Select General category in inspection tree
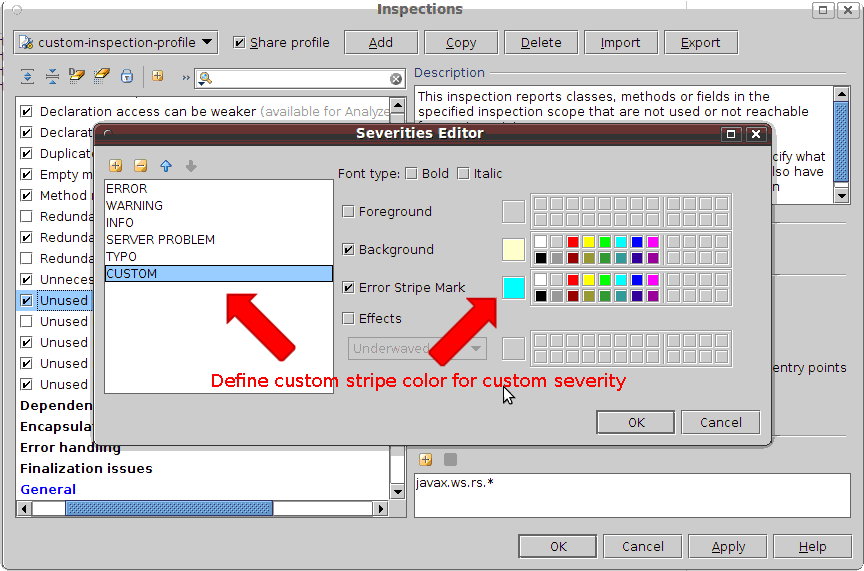Image resolution: width=864 pixels, height=571 pixels. tap(48, 489)
